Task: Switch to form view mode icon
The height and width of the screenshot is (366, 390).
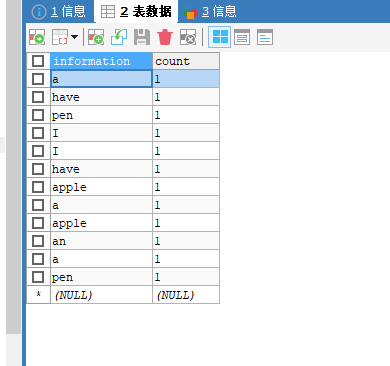Action: 242,37
